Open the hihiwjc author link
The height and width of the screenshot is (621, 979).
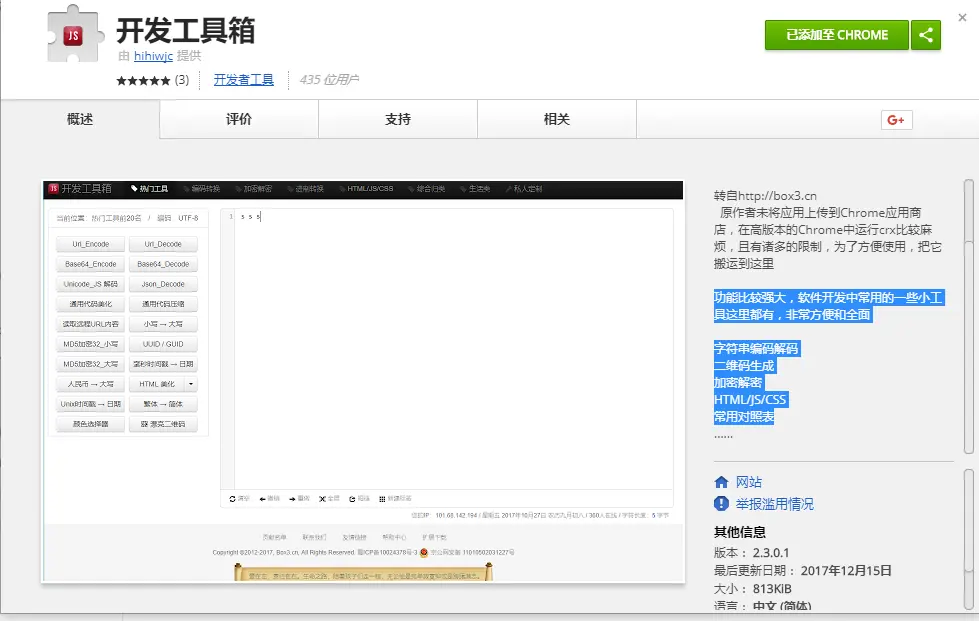pyautogui.click(x=153, y=56)
